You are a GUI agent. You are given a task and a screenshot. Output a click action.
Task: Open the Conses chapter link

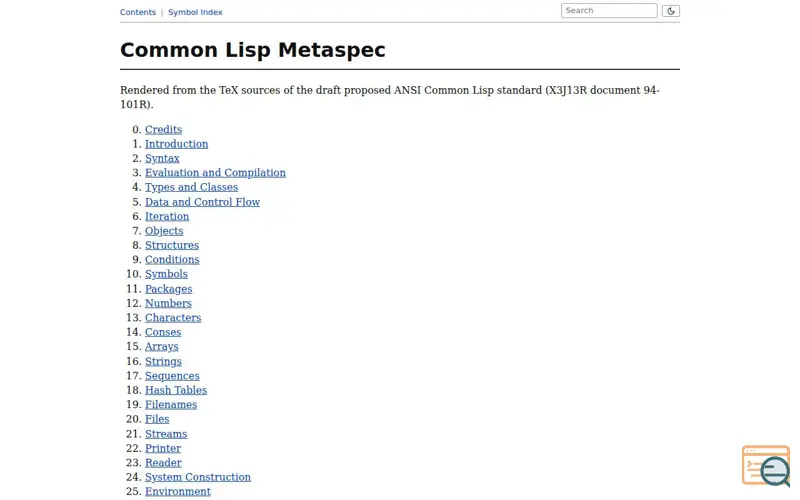pos(163,332)
